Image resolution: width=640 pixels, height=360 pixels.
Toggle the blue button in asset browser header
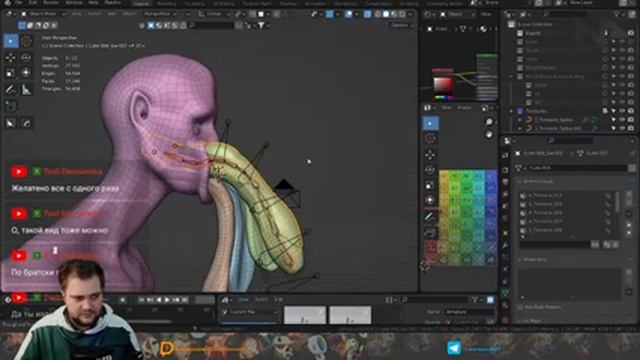(490, 300)
